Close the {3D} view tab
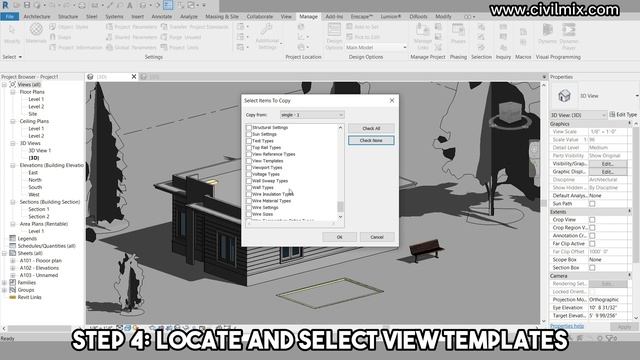640x360 pixels. tap(133, 77)
